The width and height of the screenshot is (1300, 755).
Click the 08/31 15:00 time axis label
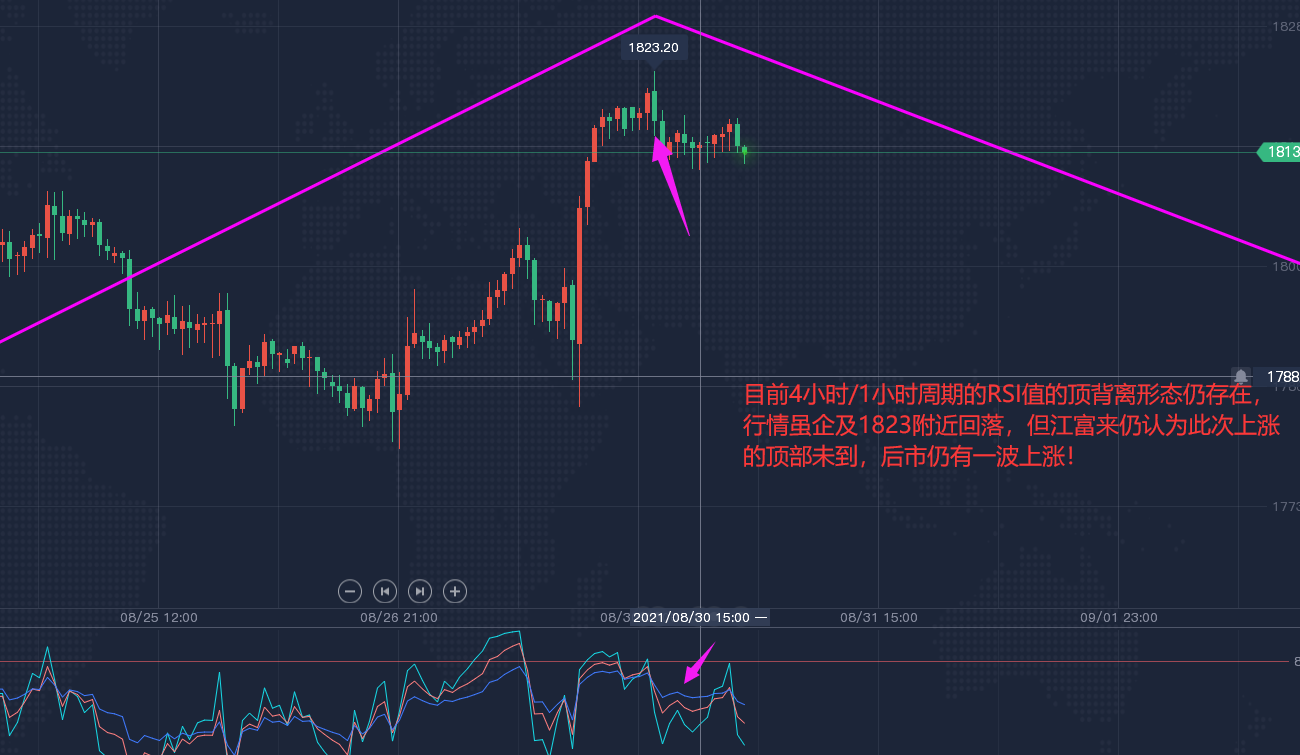tap(879, 618)
